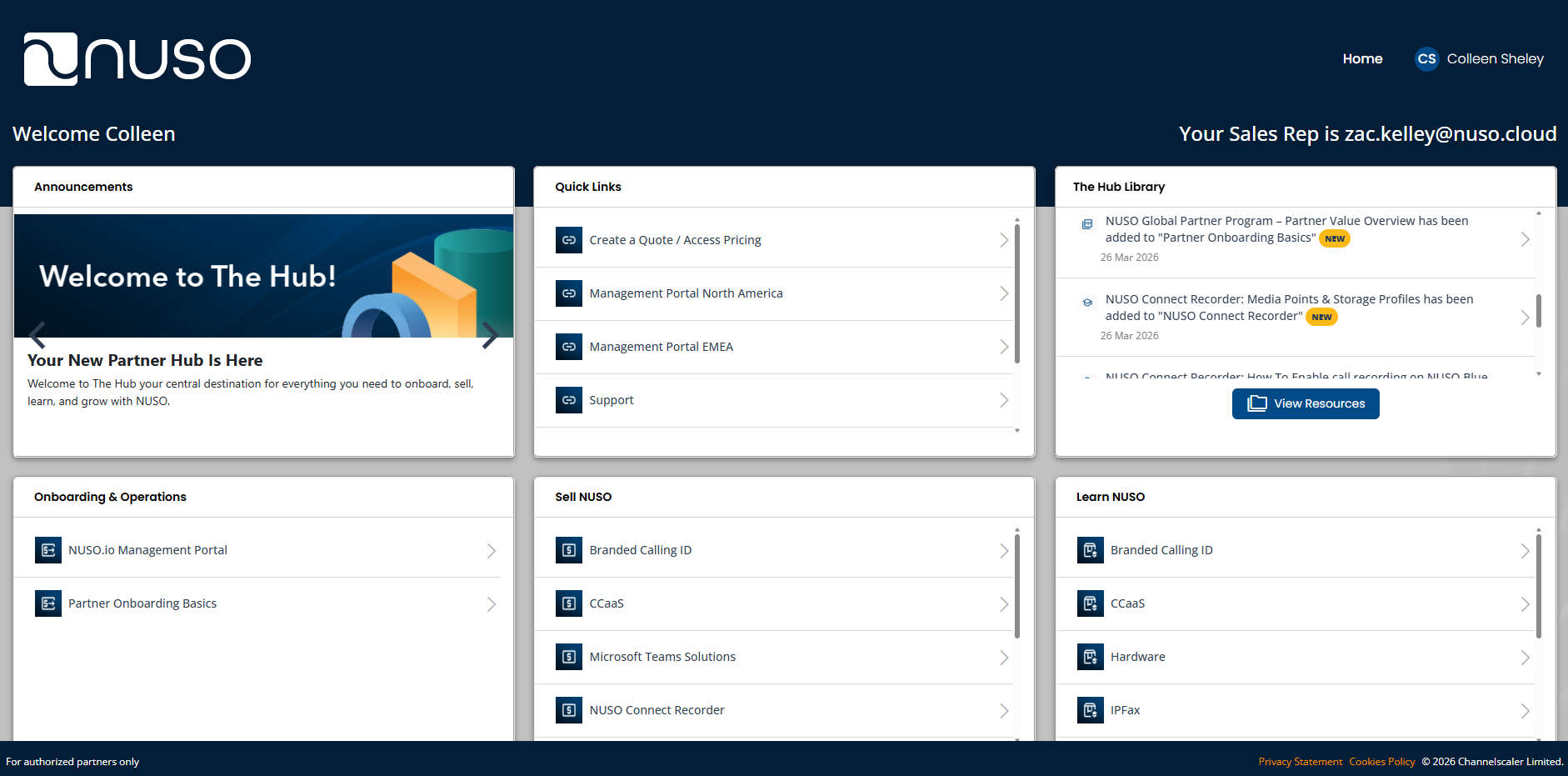The width and height of the screenshot is (1568, 776).
Task: Open Partner Onboarding Basics entry
Action: 142,603
